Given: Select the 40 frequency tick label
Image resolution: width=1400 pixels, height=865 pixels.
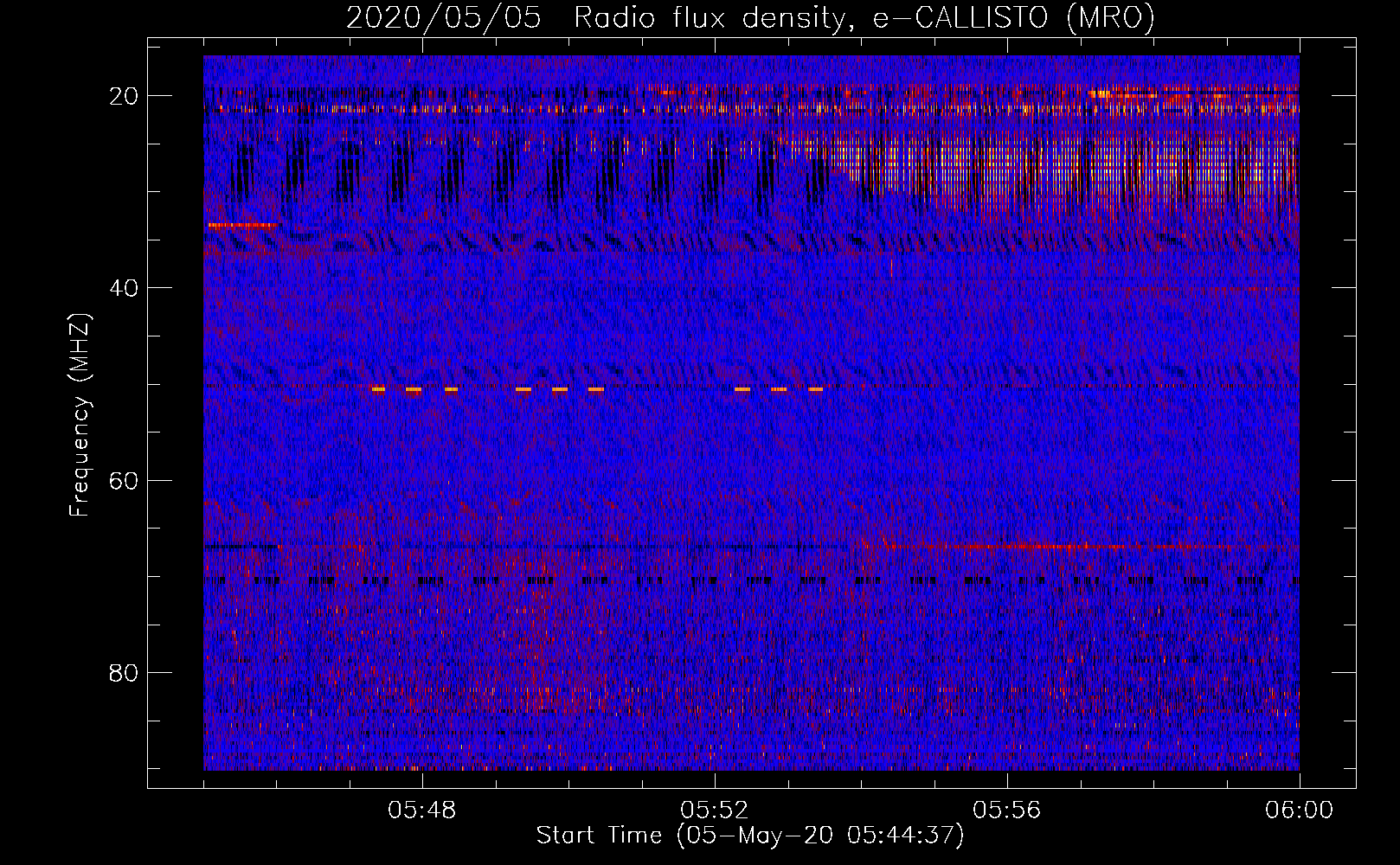Looking at the screenshot, I should point(125,287).
